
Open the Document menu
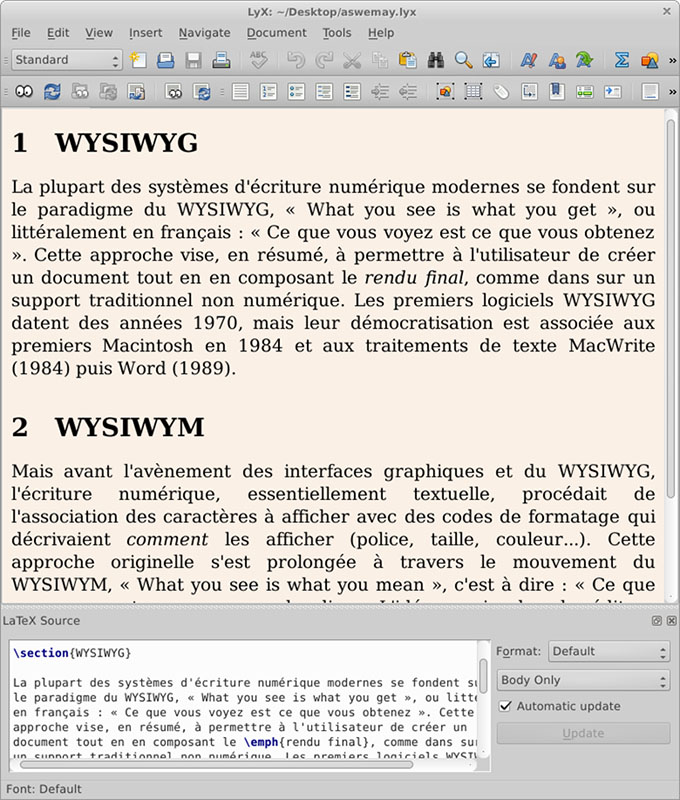click(277, 33)
